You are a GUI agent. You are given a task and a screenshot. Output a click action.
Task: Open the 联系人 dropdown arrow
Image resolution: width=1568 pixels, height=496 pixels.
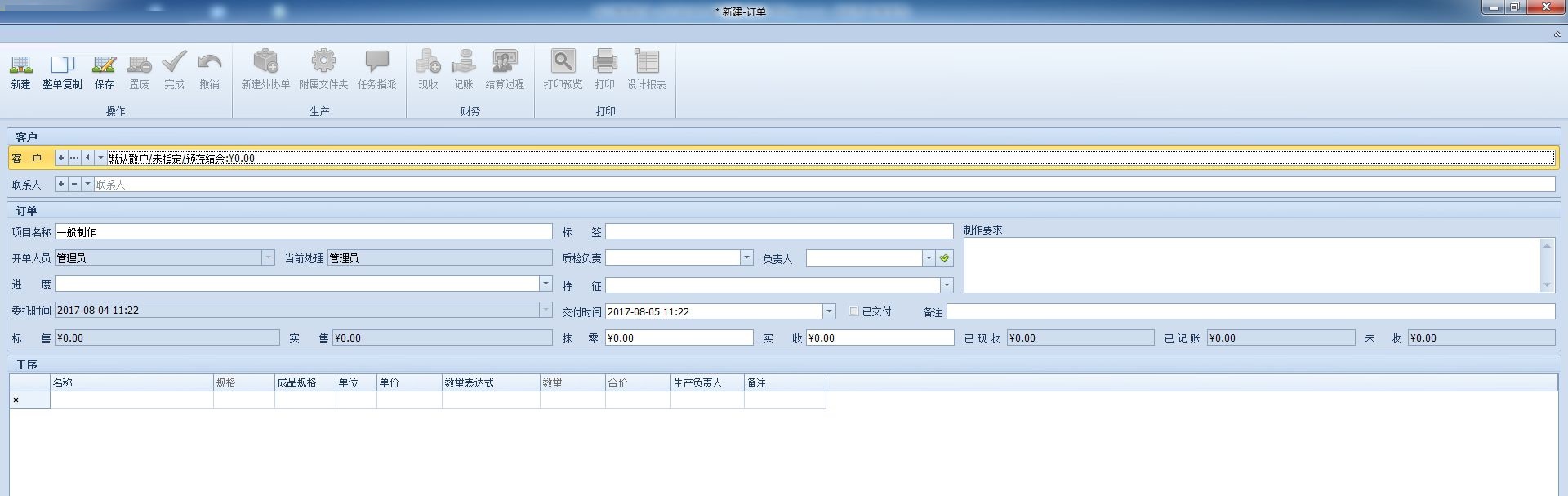pyautogui.click(x=87, y=184)
